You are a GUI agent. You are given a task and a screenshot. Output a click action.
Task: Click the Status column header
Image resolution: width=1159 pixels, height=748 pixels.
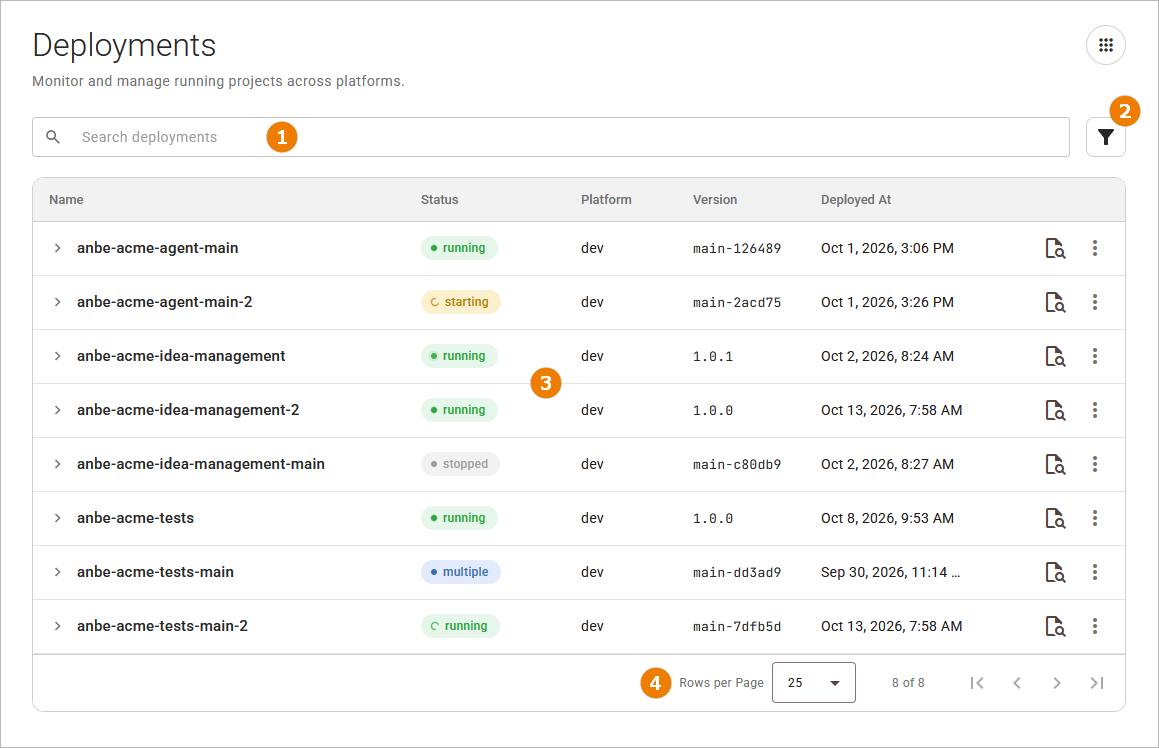click(440, 200)
